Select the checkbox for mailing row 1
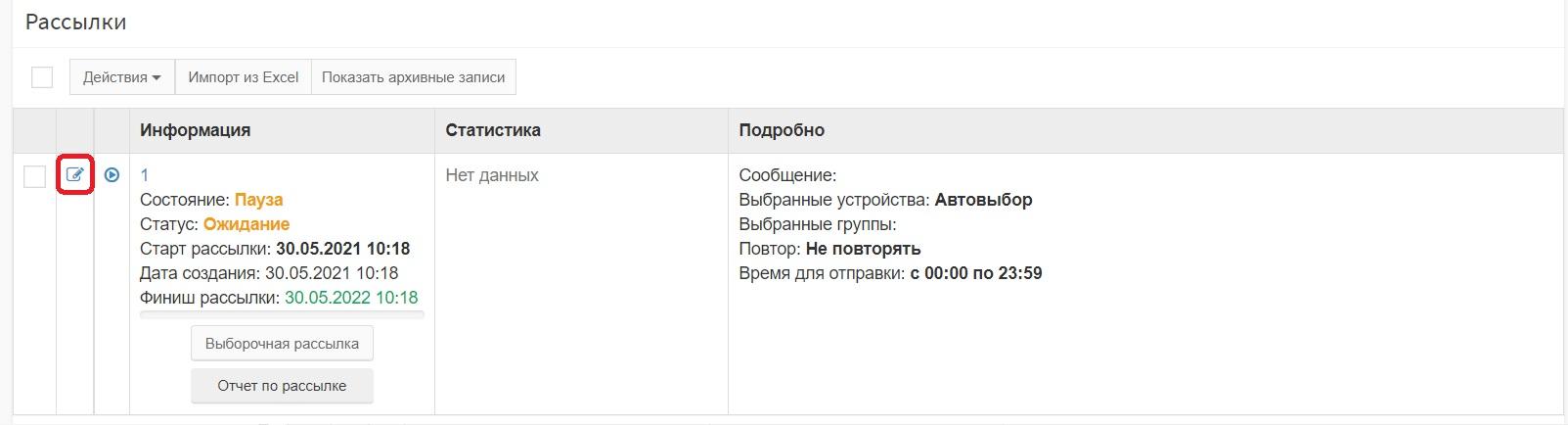The height and width of the screenshot is (425, 1568). pos(34,176)
